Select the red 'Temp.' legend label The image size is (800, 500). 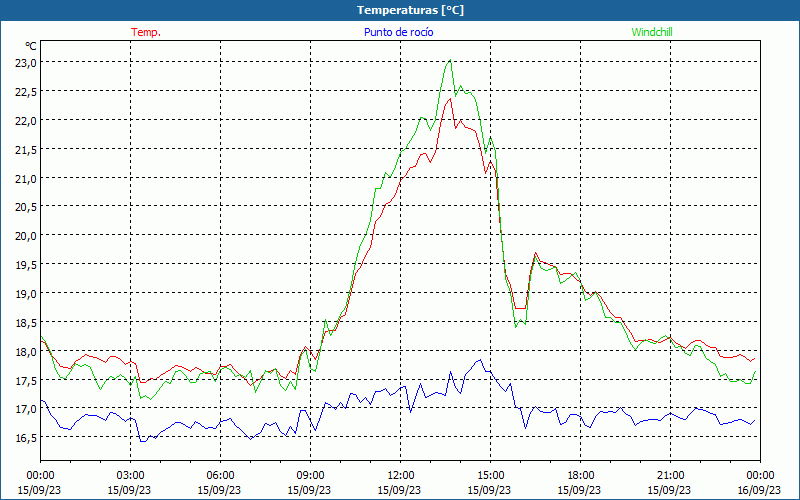click(146, 32)
